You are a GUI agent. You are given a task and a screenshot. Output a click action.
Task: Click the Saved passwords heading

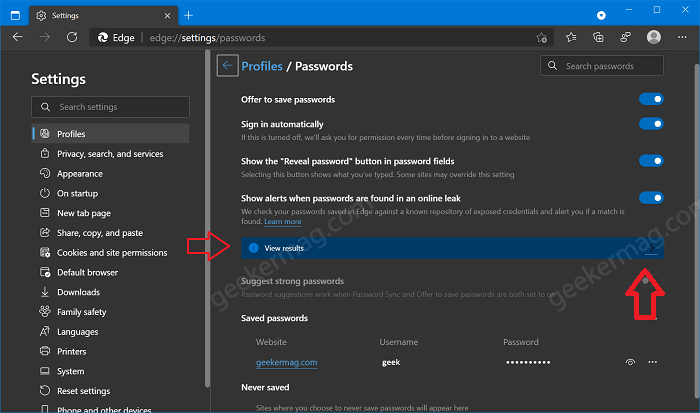[275, 318]
